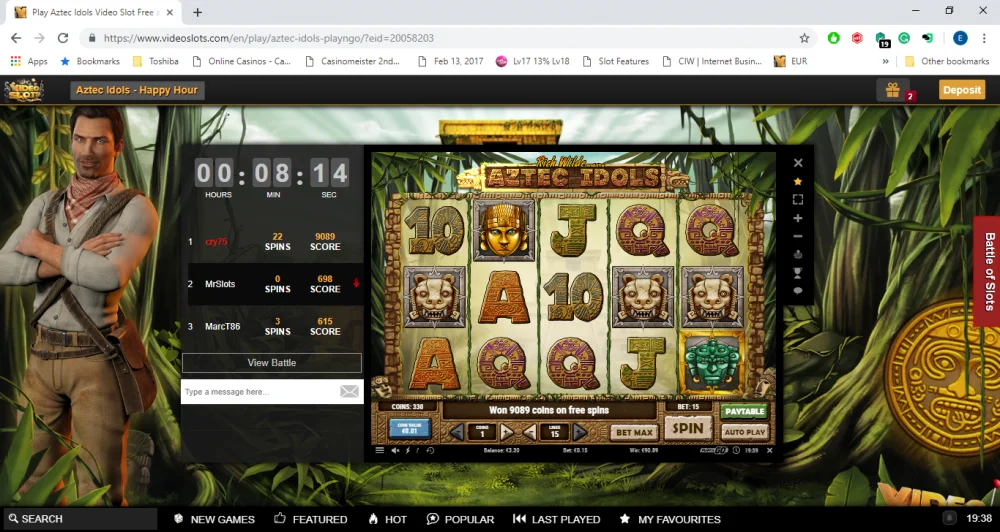Open the Battle of Slots side tab

click(x=988, y=271)
